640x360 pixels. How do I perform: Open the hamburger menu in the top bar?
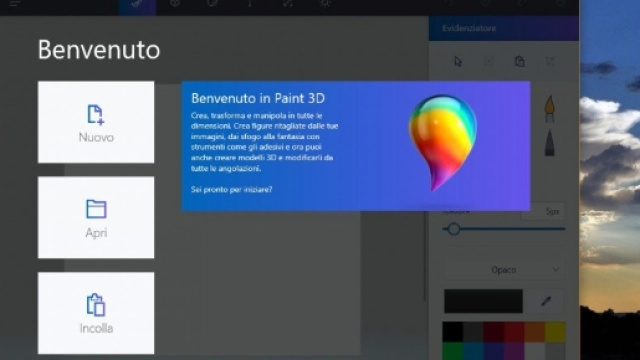(15, 3)
